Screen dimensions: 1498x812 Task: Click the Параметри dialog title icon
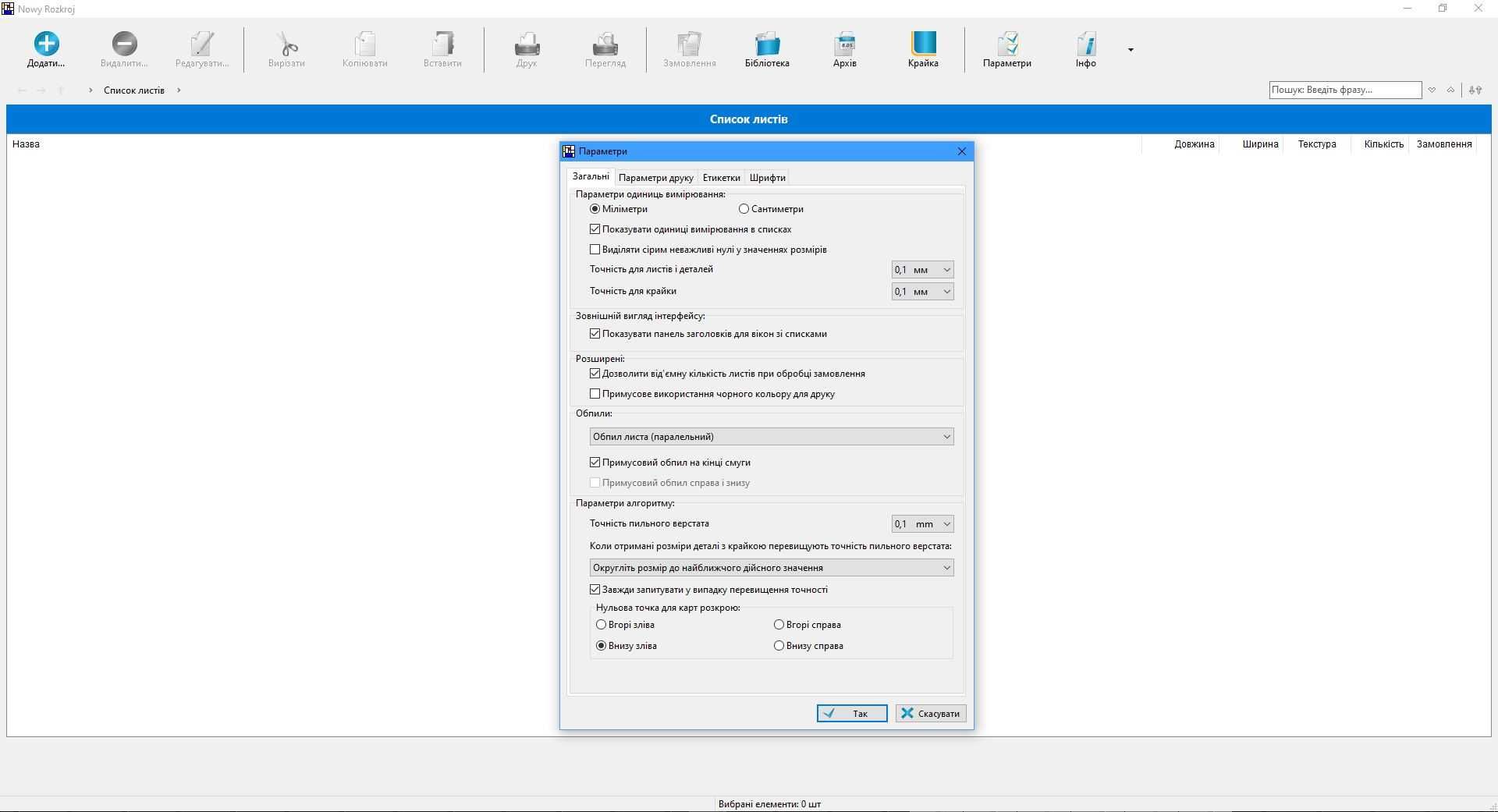pyautogui.click(x=569, y=151)
